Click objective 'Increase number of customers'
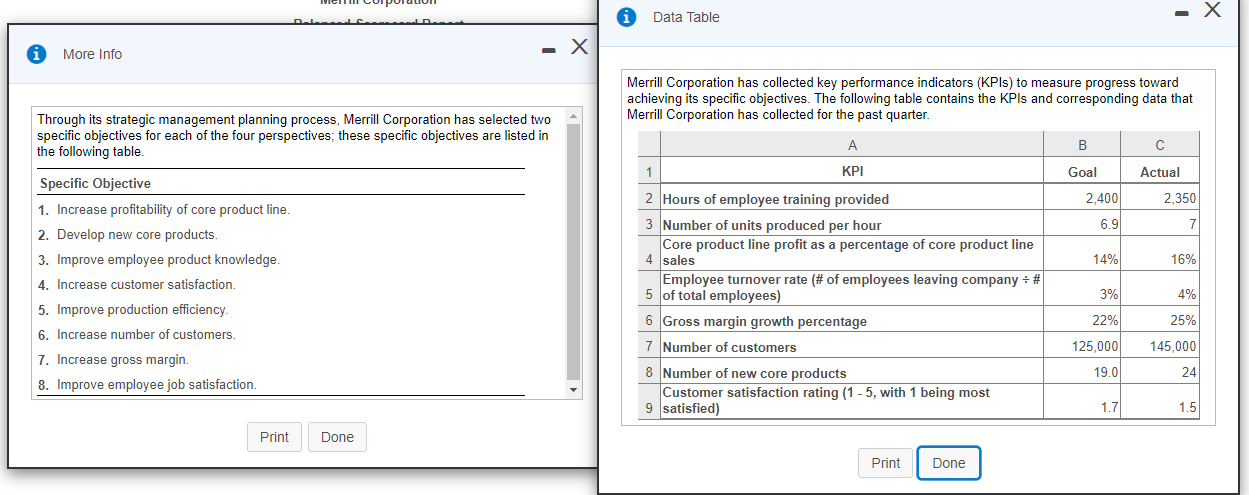This screenshot has height=495, width=1249. pyautogui.click(x=146, y=335)
